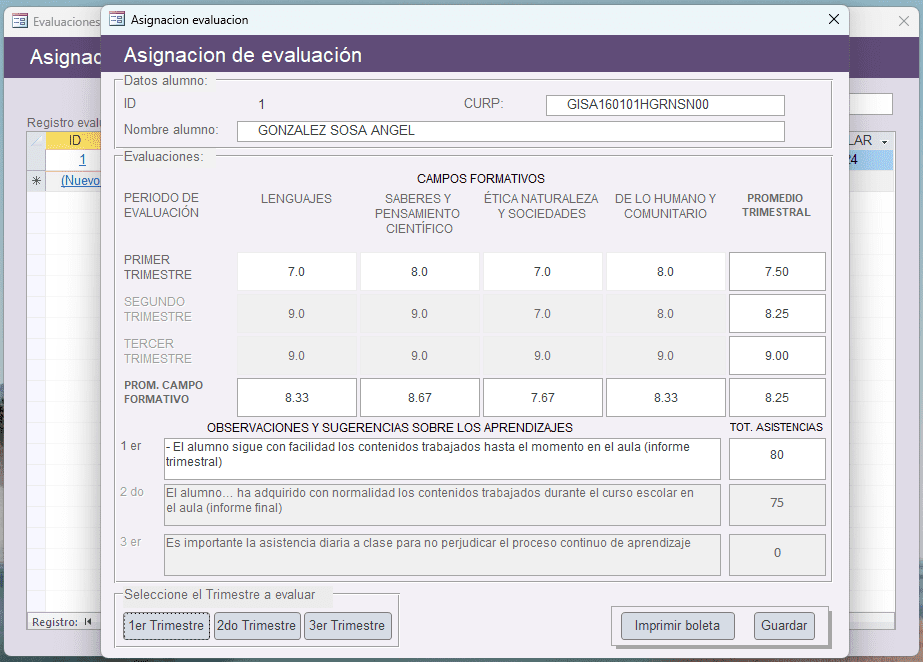Image resolution: width=923 pixels, height=662 pixels.
Task: Click the 3 er observation text box
Action: click(x=442, y=554)
